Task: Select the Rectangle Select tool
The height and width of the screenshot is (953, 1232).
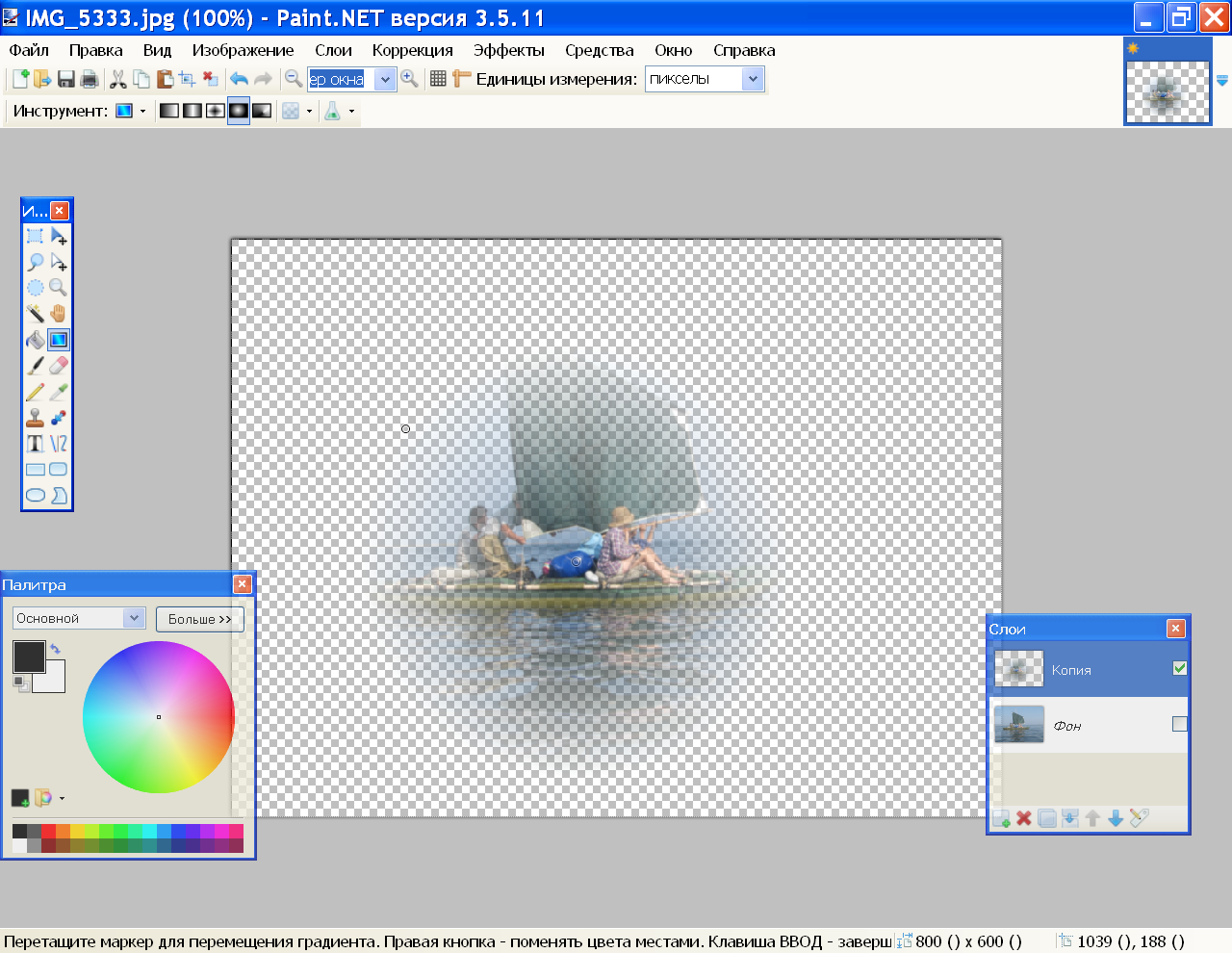Action: click(x=36, y=236)
